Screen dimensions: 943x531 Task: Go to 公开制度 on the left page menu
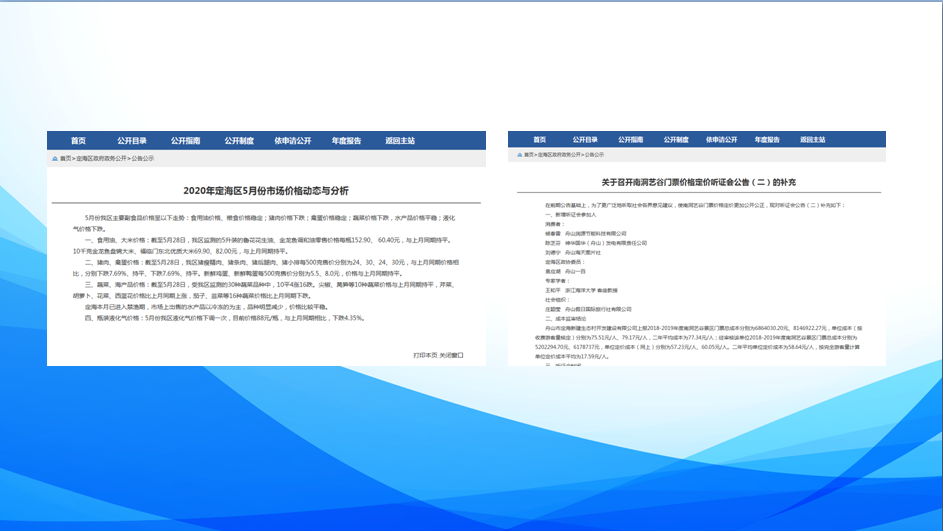pos(238,141)
